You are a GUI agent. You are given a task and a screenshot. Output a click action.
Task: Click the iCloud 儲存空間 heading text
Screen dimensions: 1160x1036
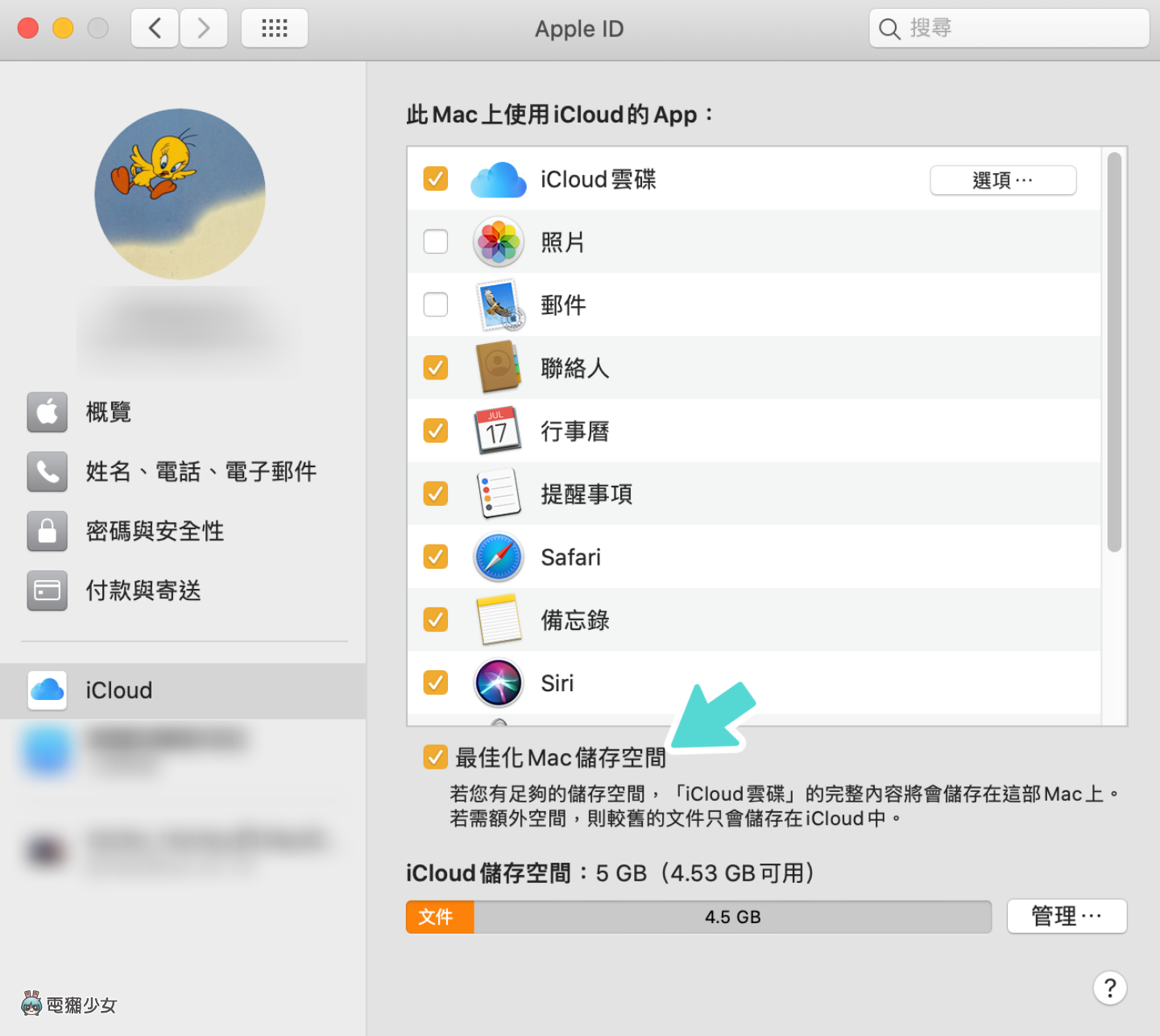pyautogui.click(x=488, y=873)
